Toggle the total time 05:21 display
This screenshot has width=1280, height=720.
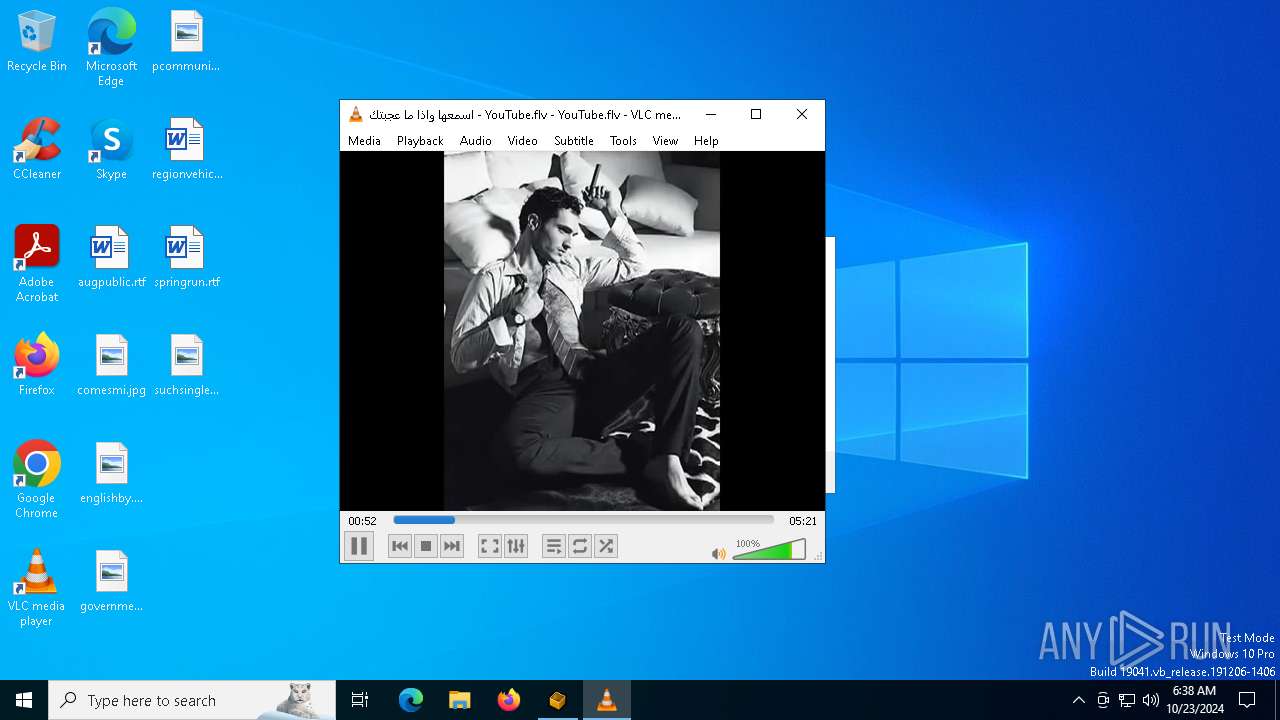803,521
